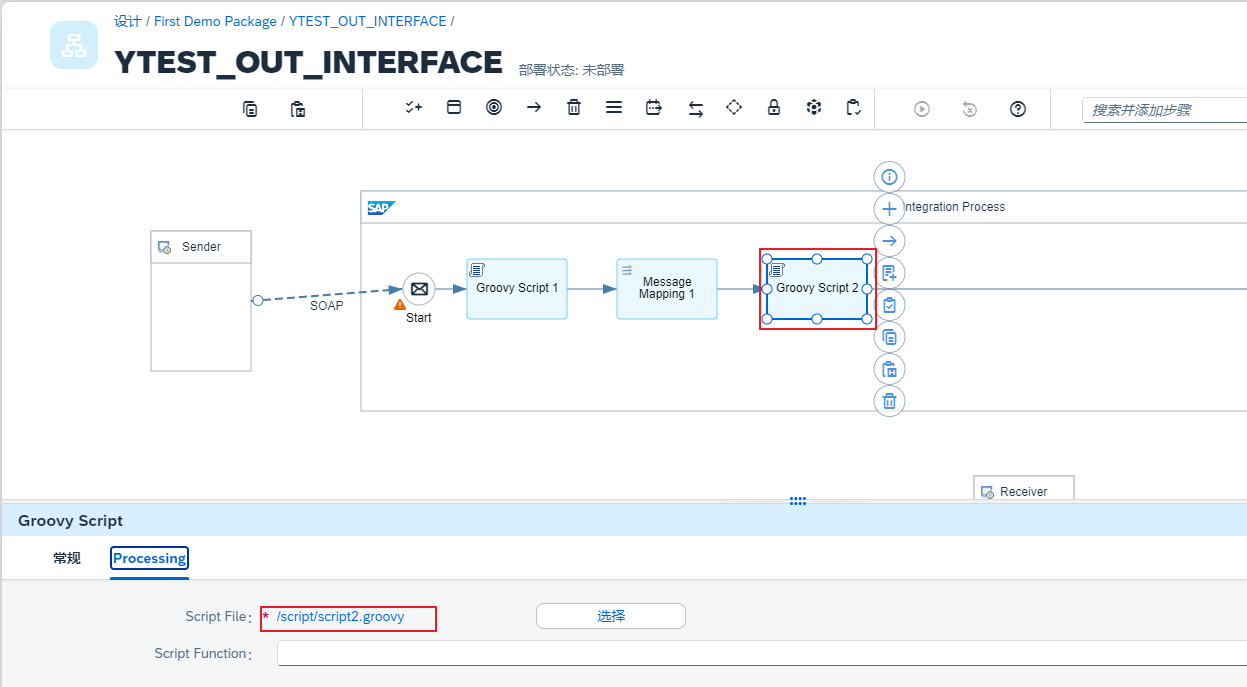
Task: Click the plus add bubble beside Groovy Script 2
Action: pyautogui.click(x=889, y=209)
